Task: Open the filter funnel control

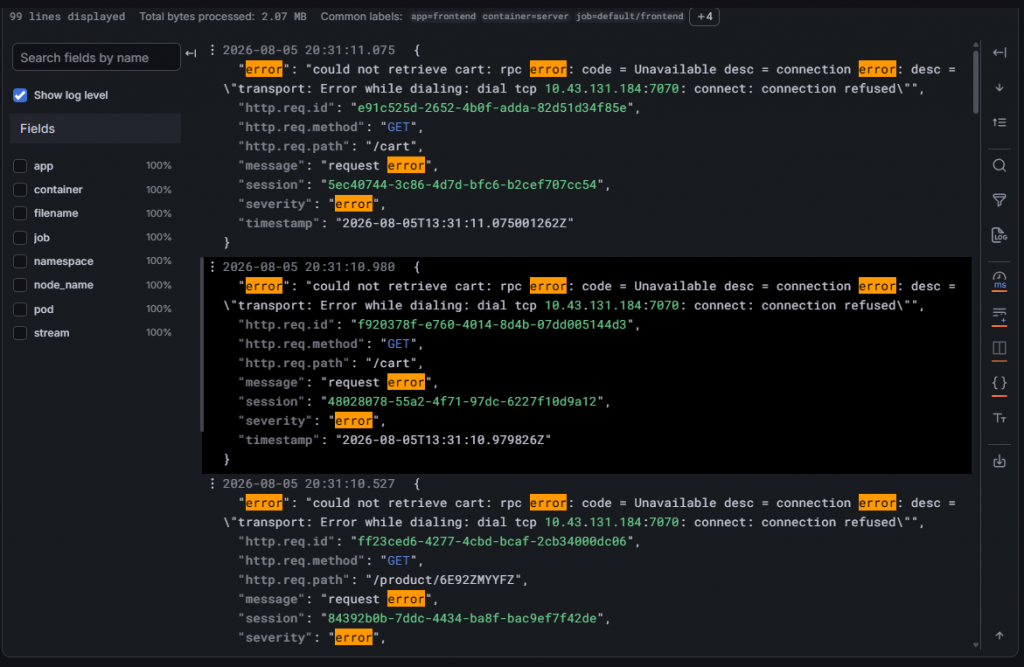Action: coord(999,200)
